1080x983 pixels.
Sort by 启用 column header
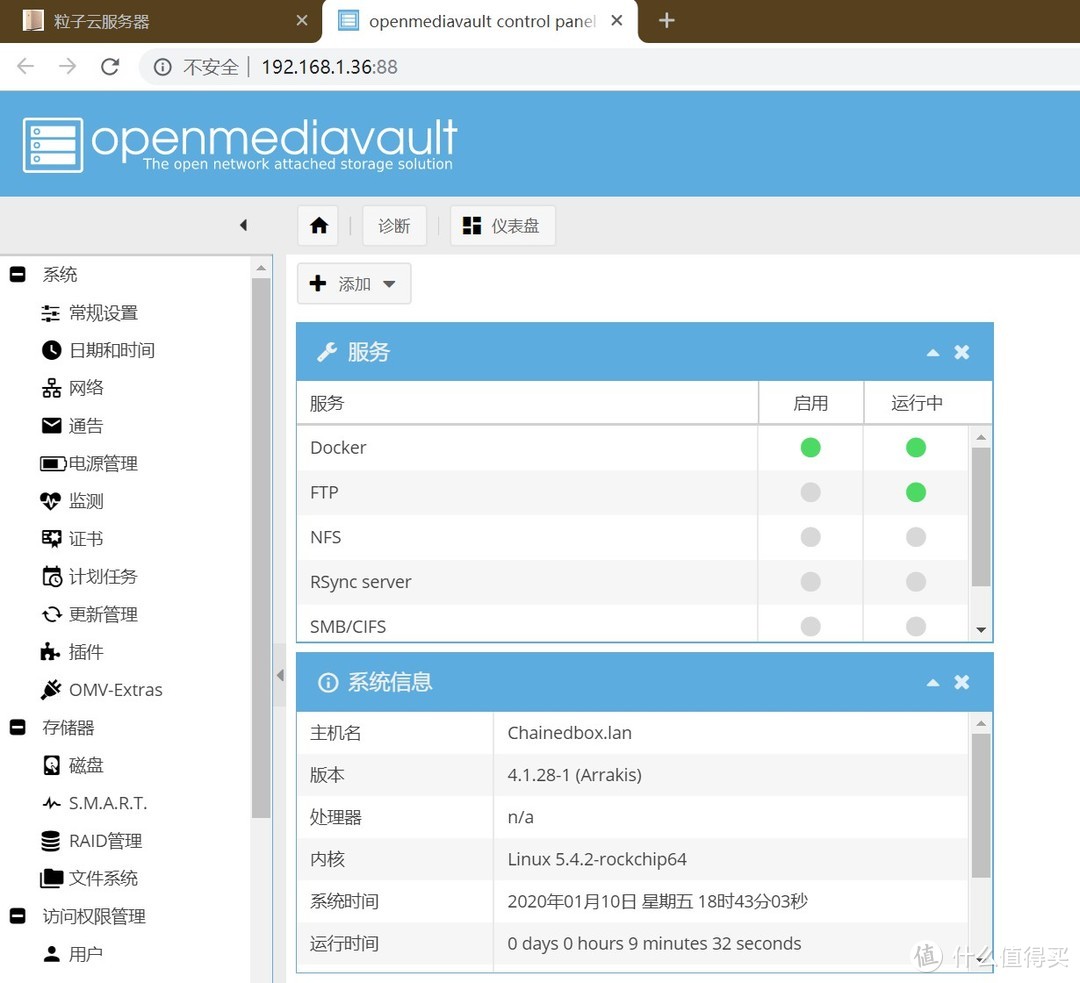(811, 403)
